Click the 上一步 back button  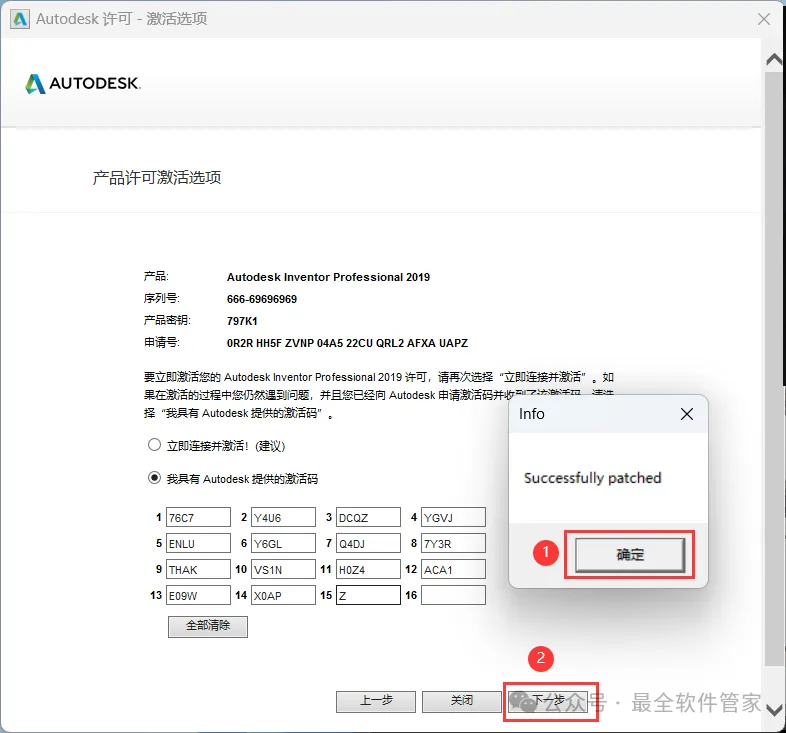(x=376, y=701)
